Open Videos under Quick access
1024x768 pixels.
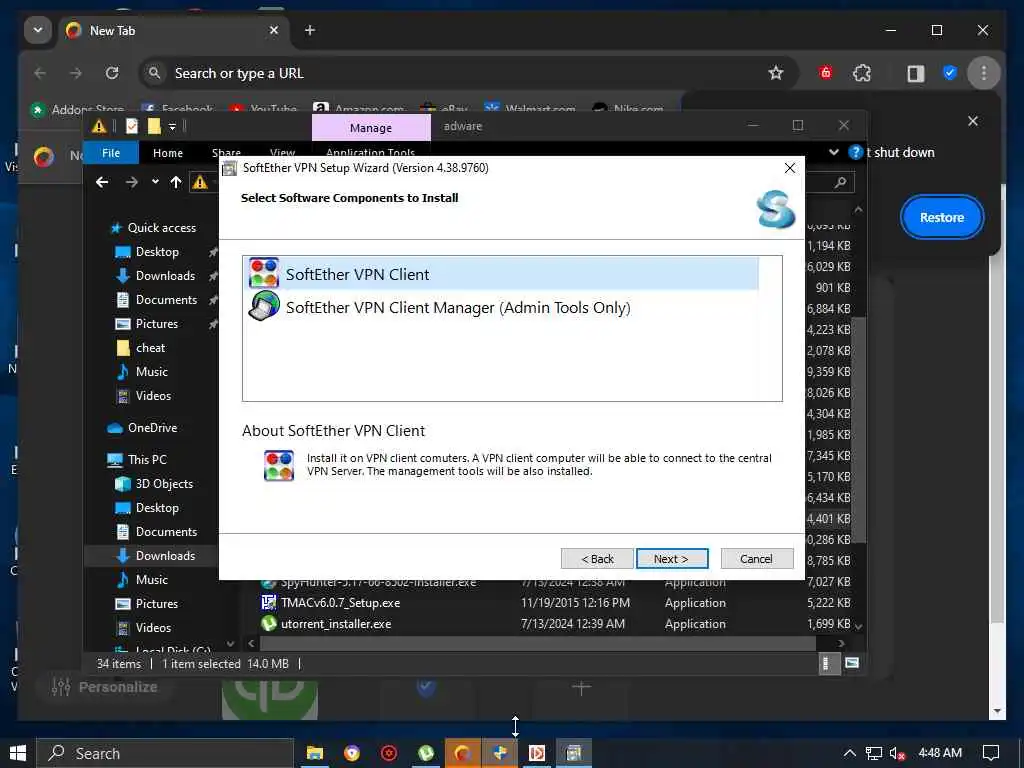[x=153, y=396]
